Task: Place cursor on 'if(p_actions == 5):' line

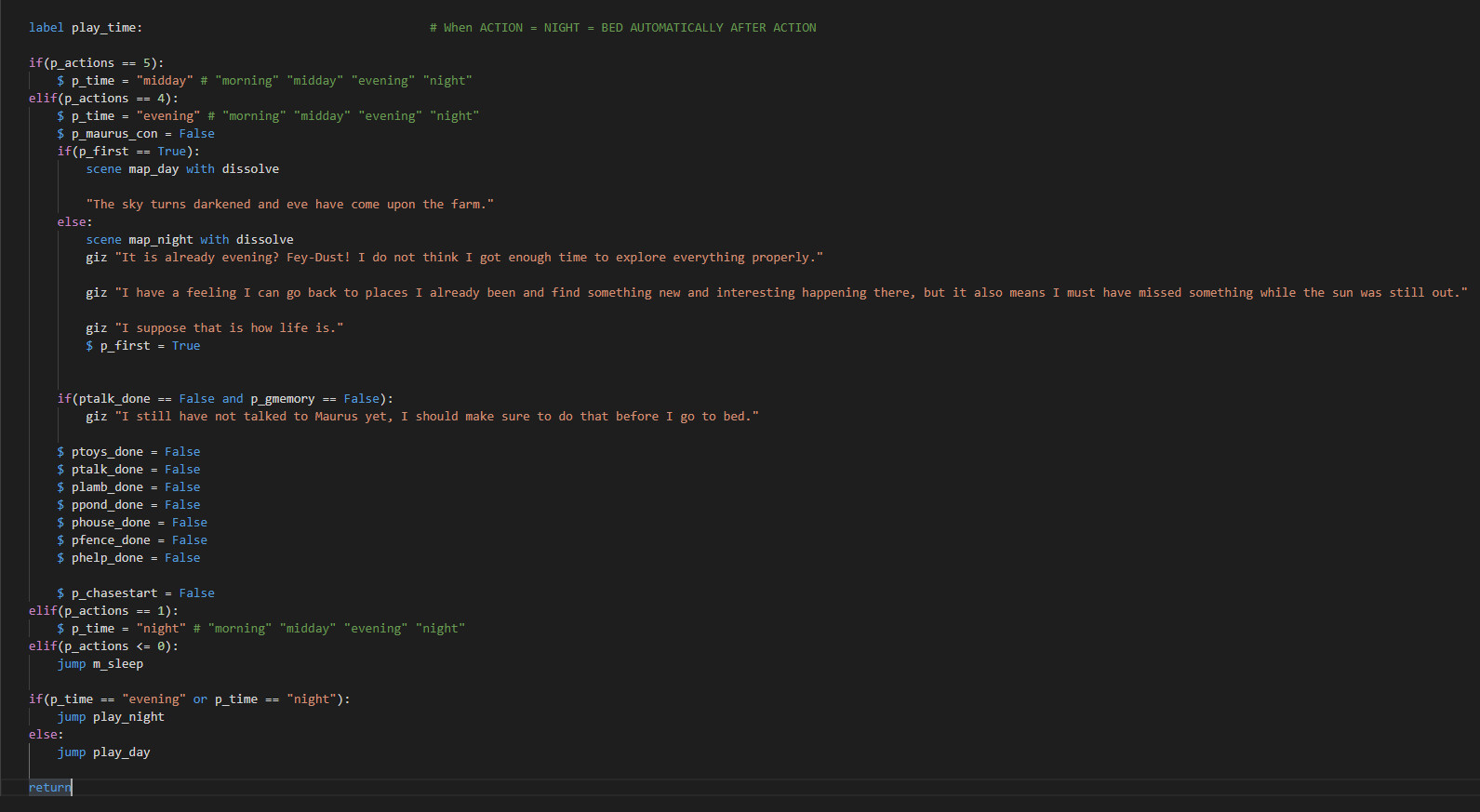Action: click(96, 63)
